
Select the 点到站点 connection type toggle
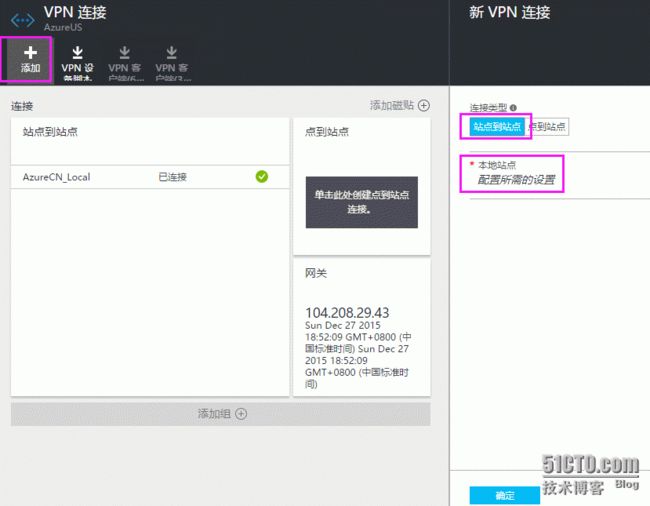click(547, 126)
